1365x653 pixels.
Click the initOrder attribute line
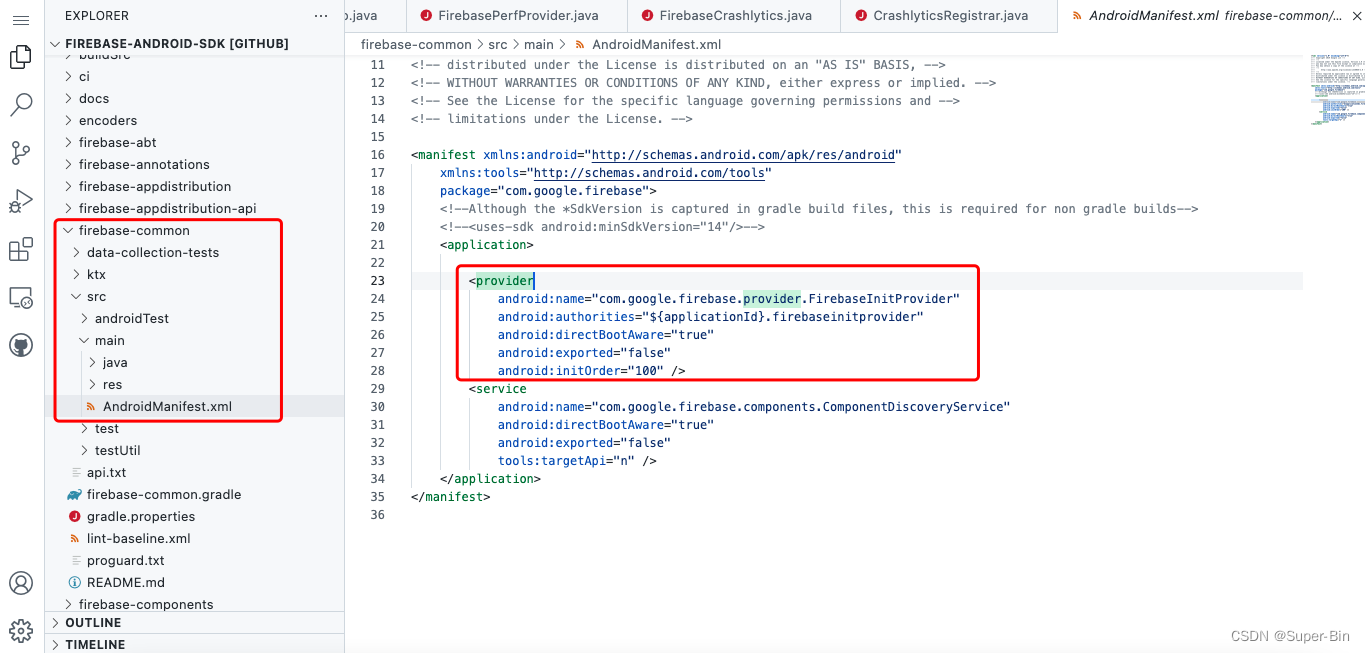[x=591, y=371]
